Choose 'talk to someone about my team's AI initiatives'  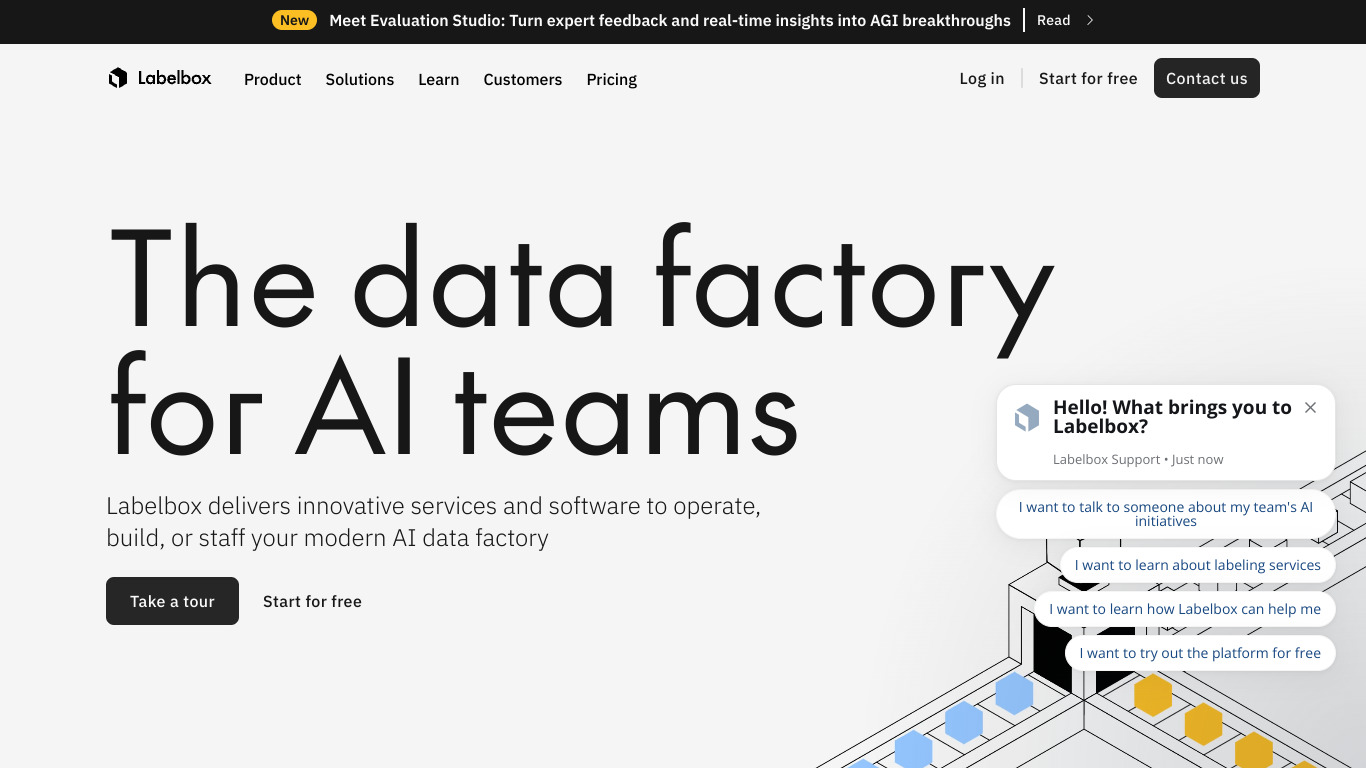click(1166, 514)
